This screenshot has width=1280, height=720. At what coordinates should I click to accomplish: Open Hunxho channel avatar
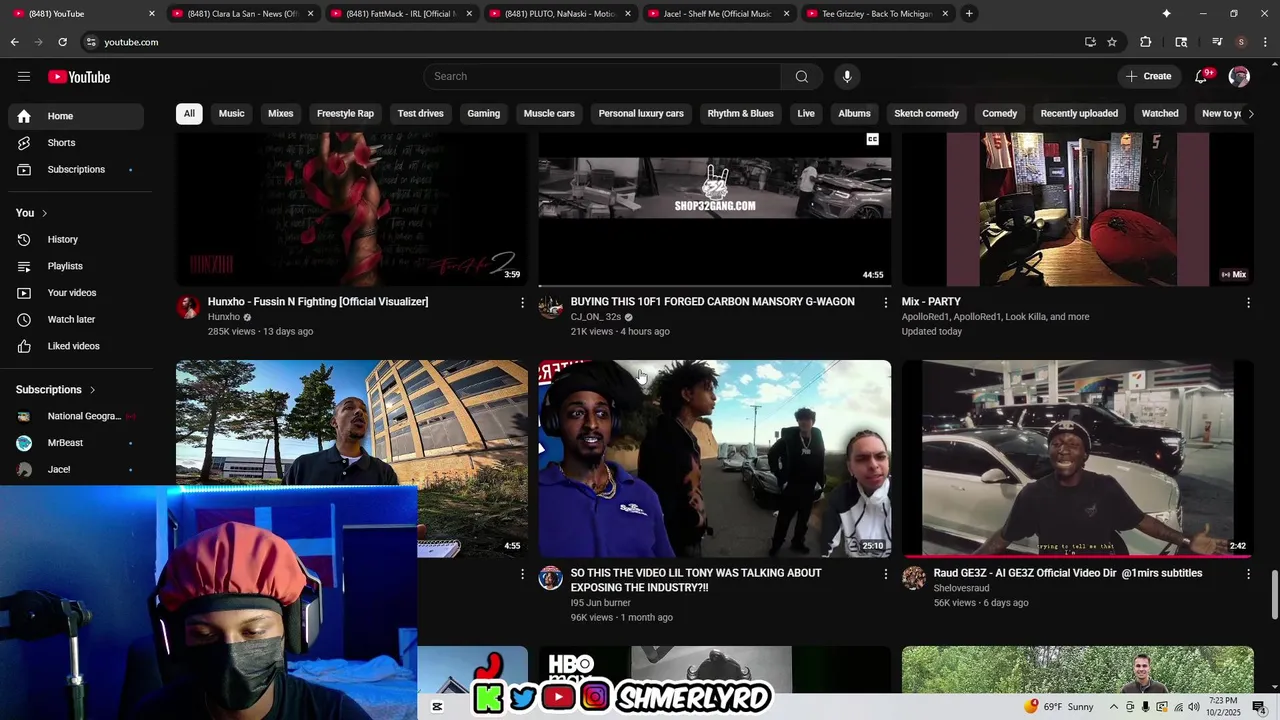(x=188, y=307)
